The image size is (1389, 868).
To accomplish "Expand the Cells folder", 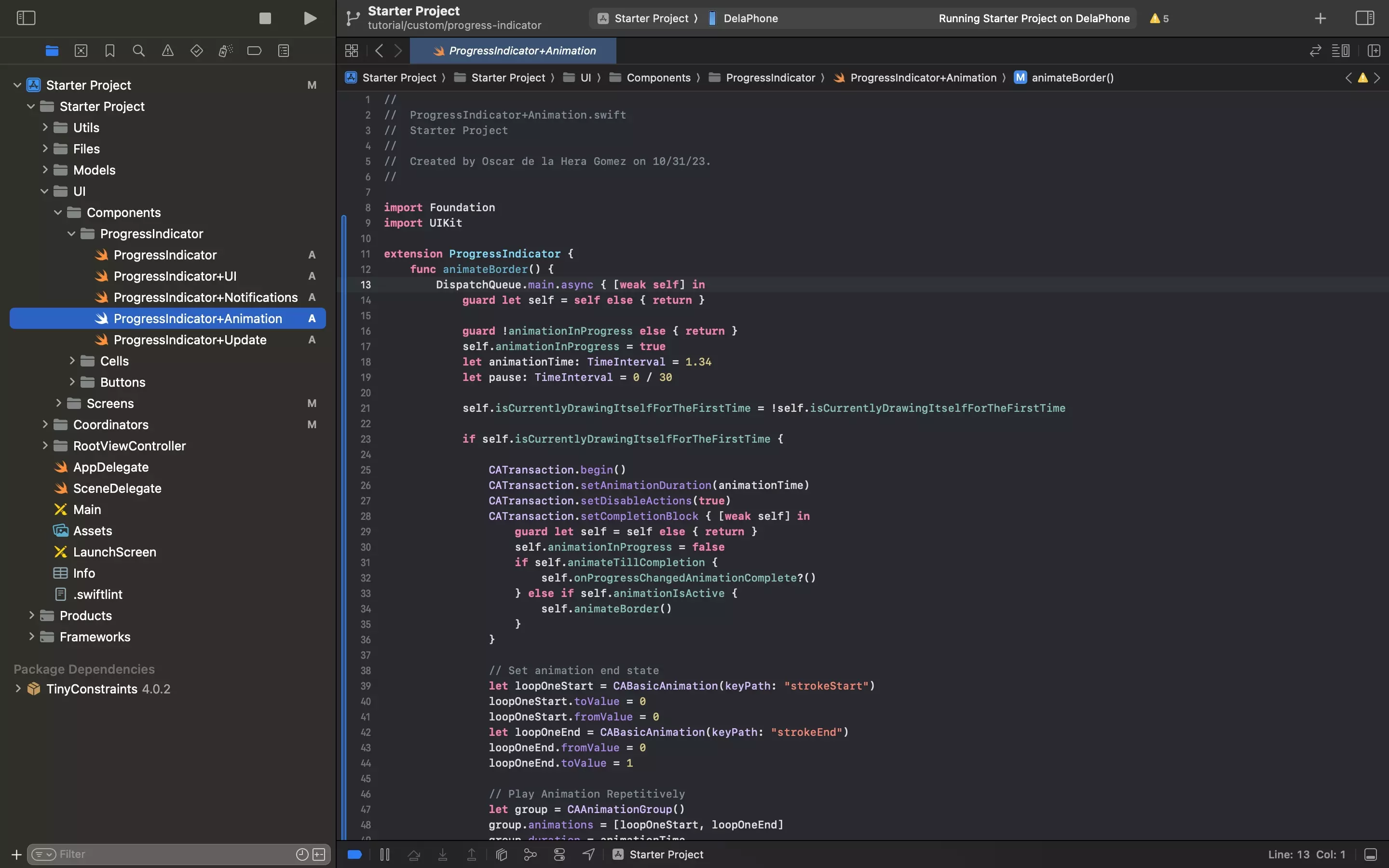I will [x=72, y=361].
